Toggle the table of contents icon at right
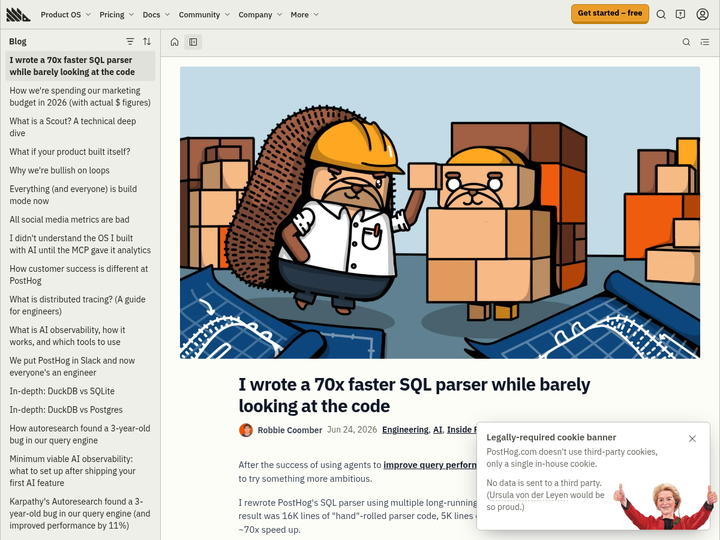 [705, 42]
